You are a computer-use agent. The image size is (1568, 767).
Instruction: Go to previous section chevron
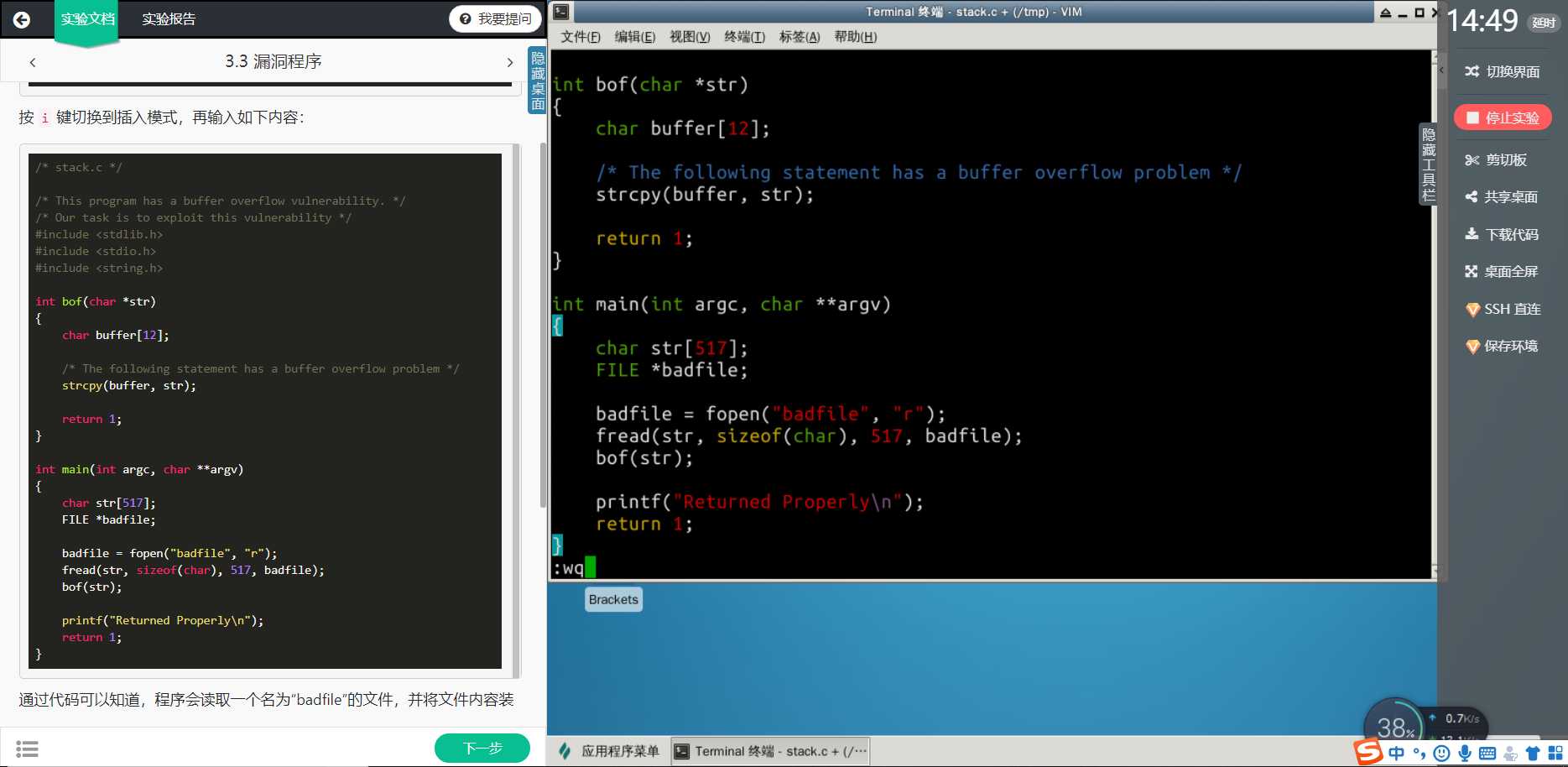tap(33, 62)
